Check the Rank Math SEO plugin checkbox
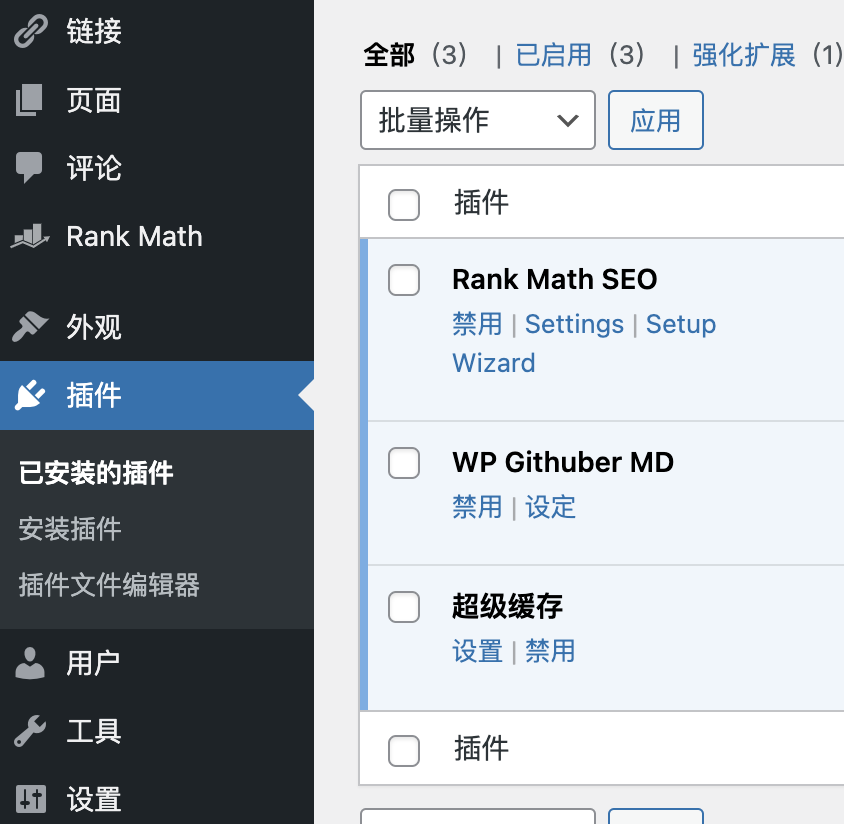This screenshot has width=844, height=824. click(x=404, y=281)
